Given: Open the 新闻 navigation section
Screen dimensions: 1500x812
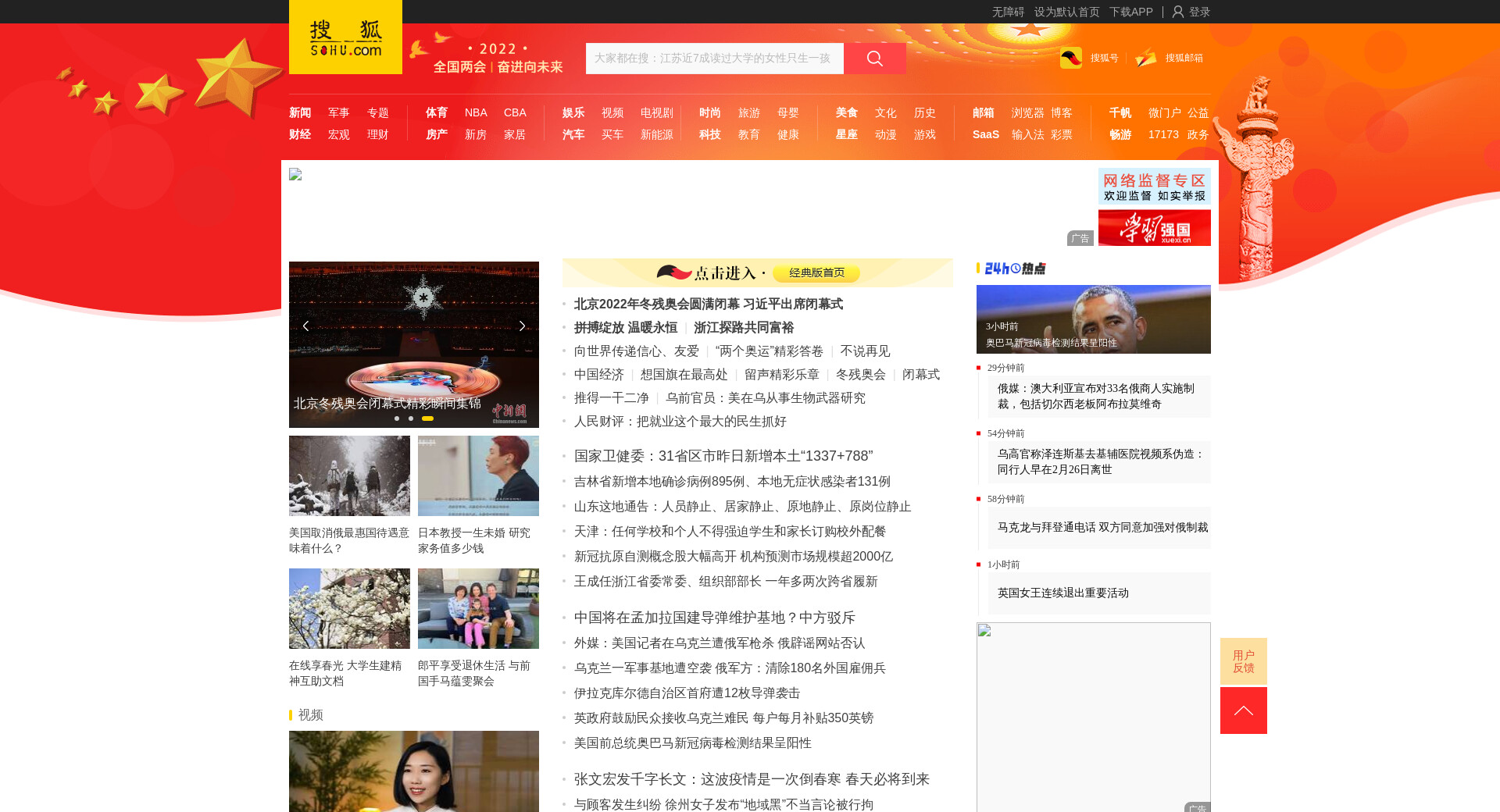Looking at the screenshot, I should (x=300, y=112).
